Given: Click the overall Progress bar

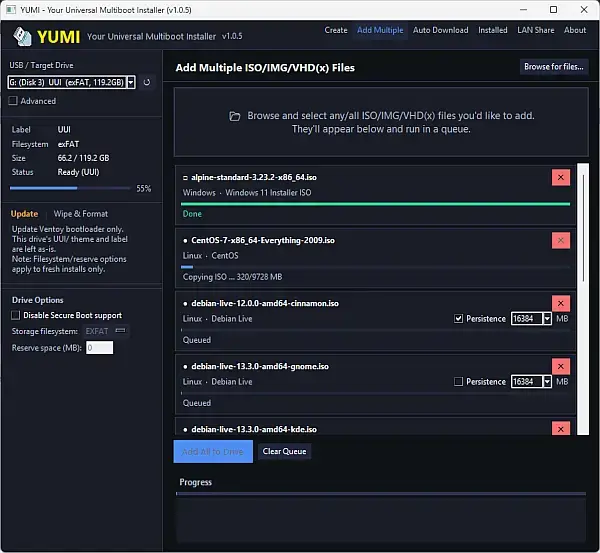Looking at the screenshot, I should (x=381, y=494).
